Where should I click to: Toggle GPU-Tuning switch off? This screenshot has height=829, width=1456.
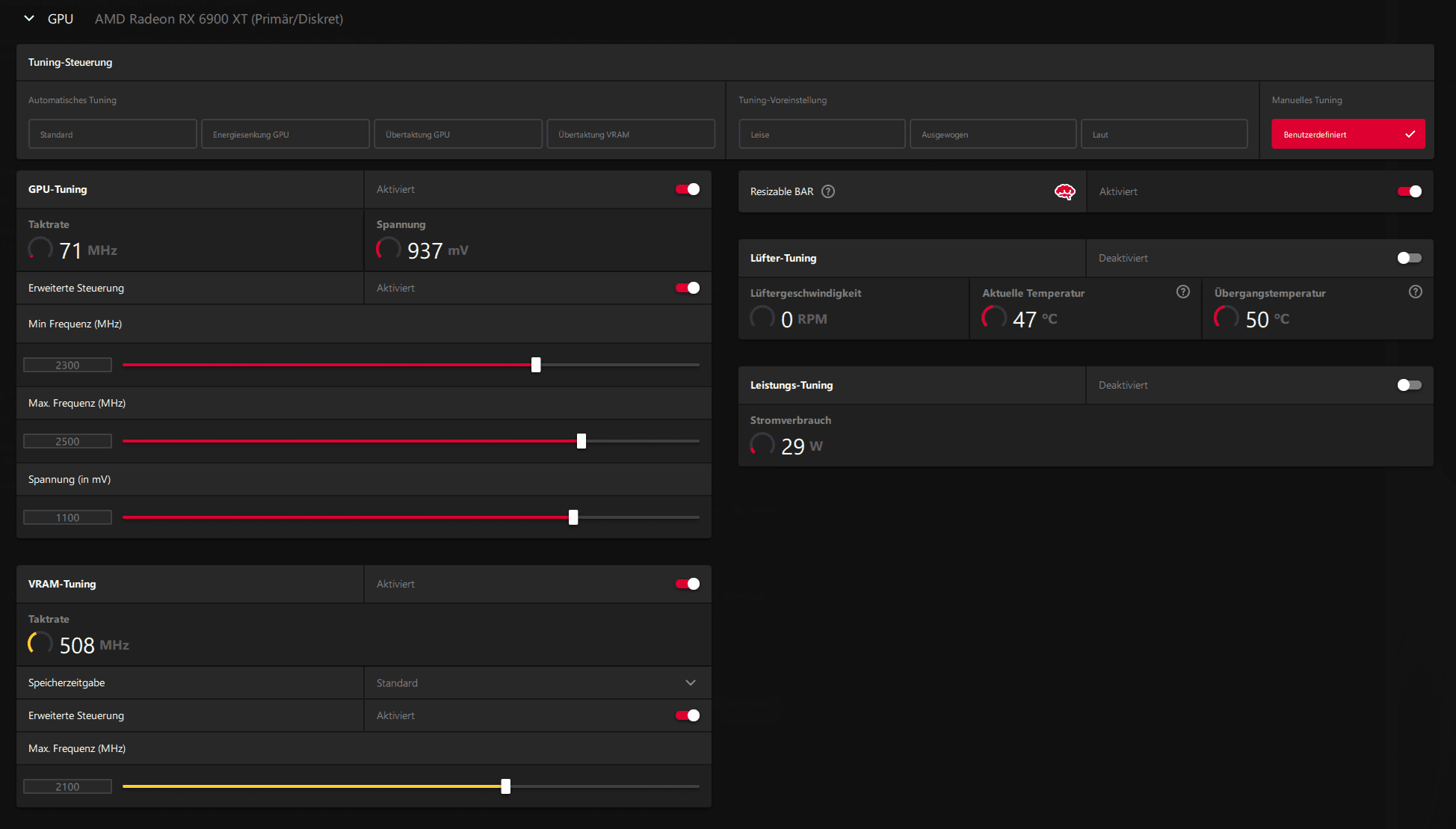point(687,189)
